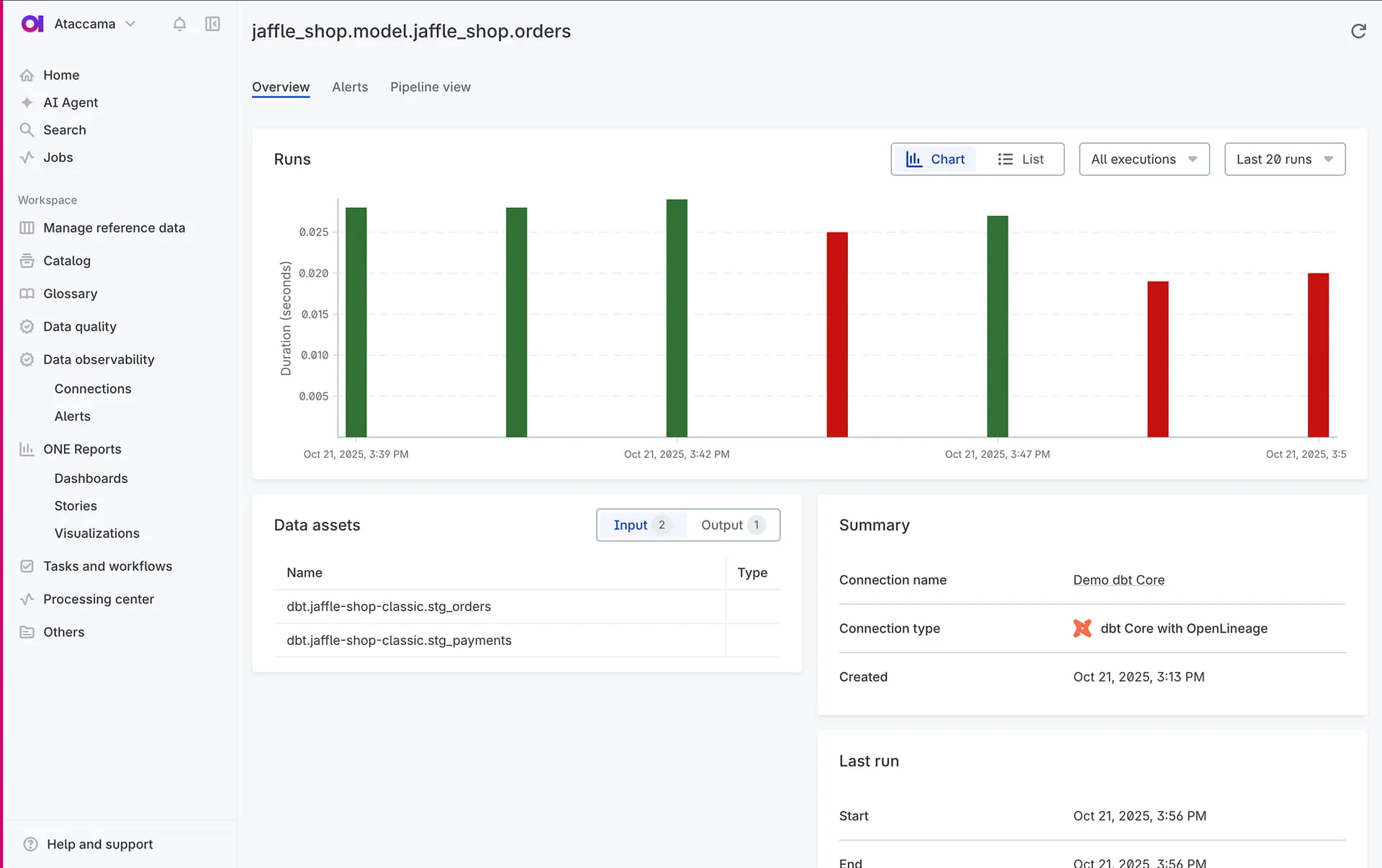This screenshot has width=1382, height=868.
Task: Switch the Runs view to List
Action: point(1020,159)
